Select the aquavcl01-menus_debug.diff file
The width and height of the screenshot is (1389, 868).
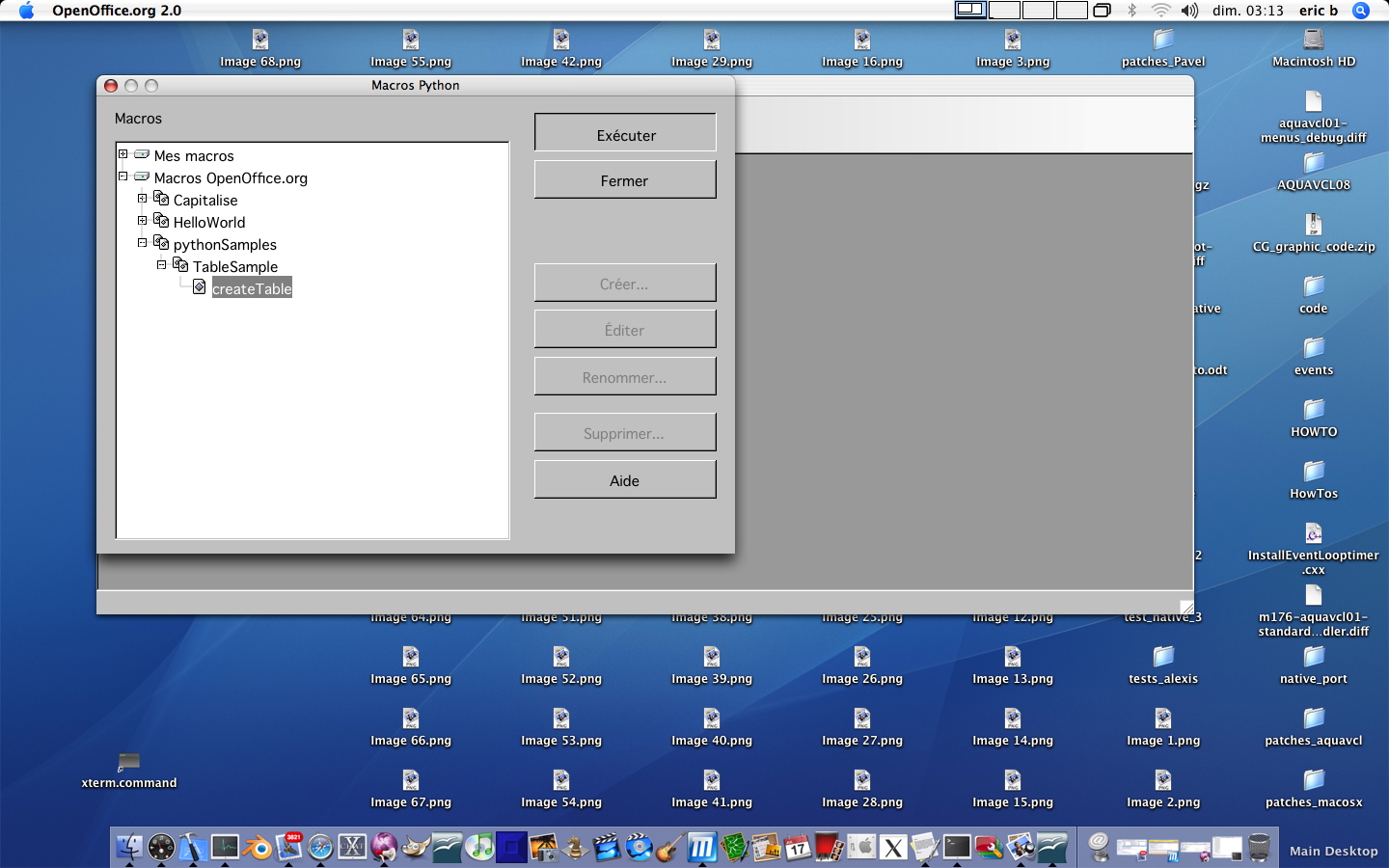coord(1314,101)
